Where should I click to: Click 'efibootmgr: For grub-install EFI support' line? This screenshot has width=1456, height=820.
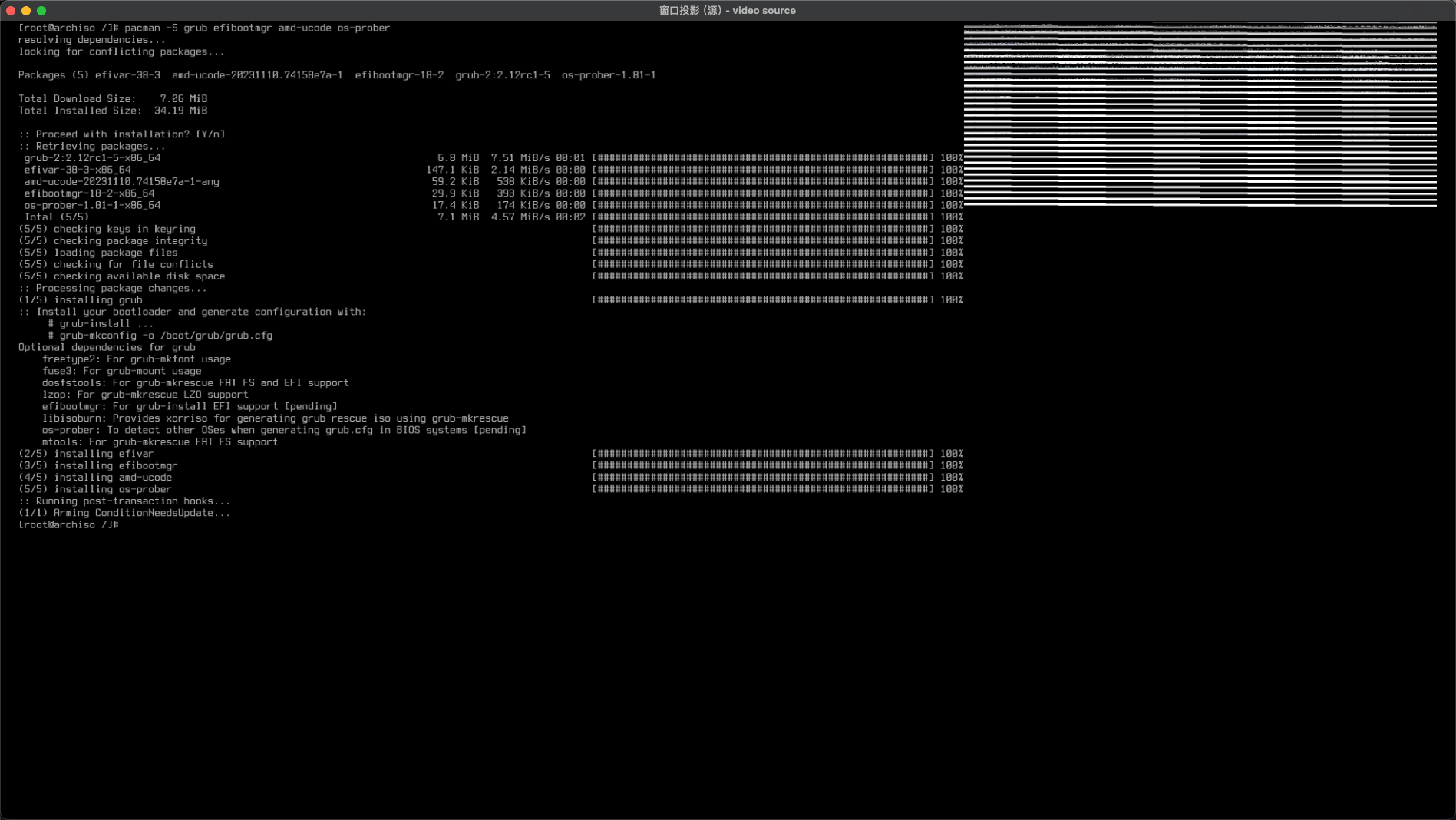click(x=190, y=406)
